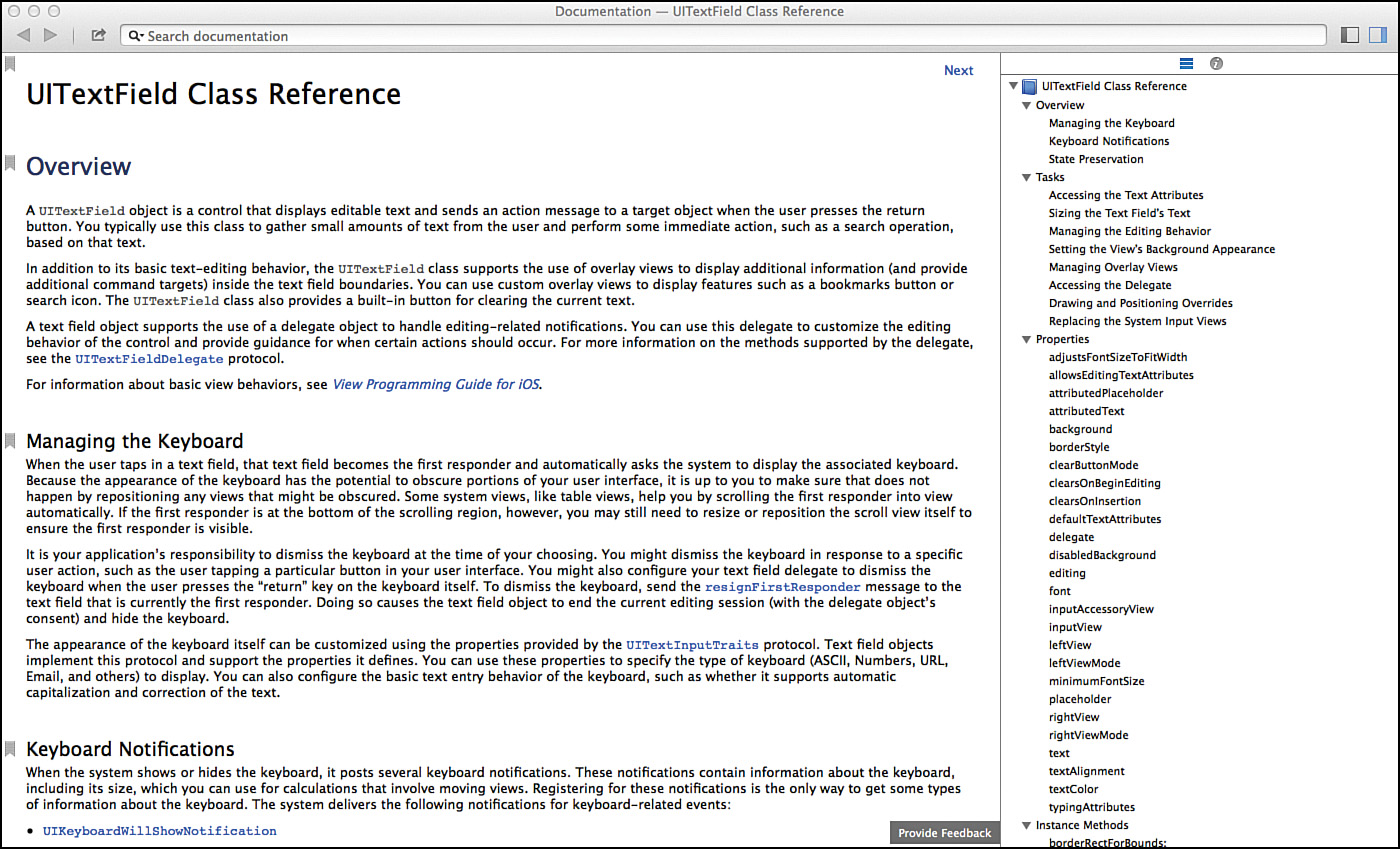Select attributedText property
The width and height of the screenshot is (1400, 849).
click(1087, 411)
